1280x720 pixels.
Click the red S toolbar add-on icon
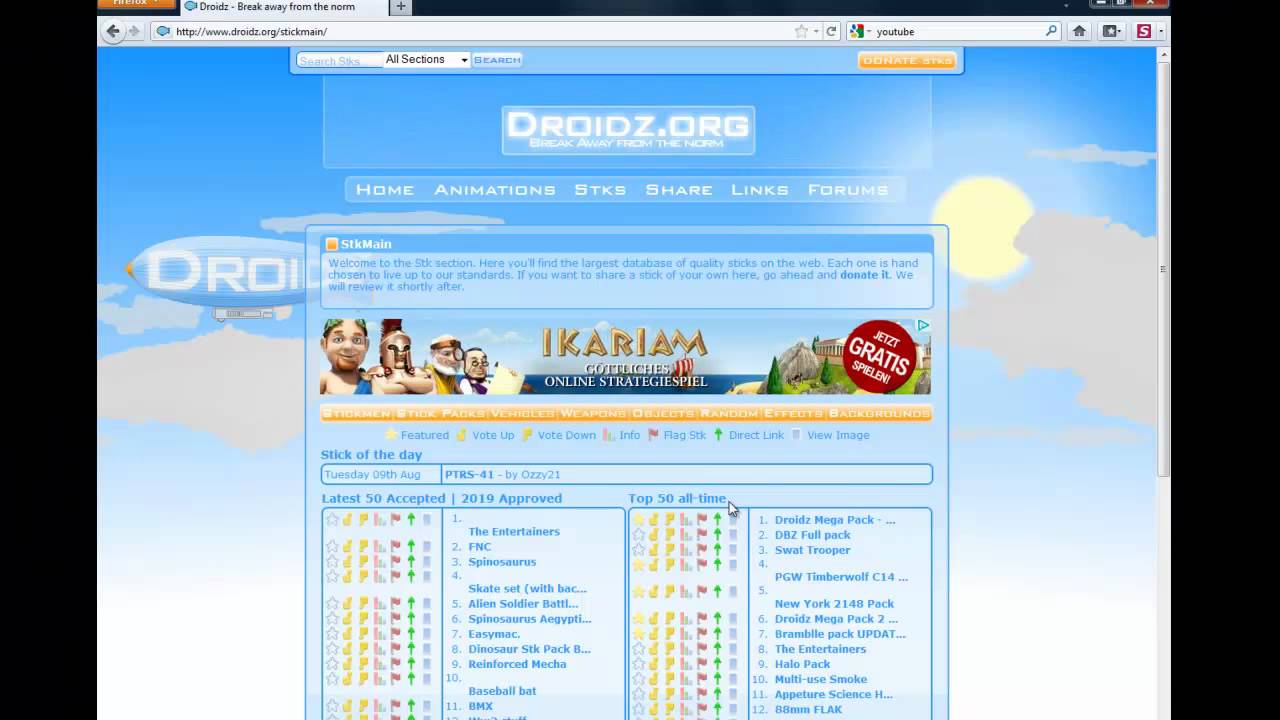1144,31
